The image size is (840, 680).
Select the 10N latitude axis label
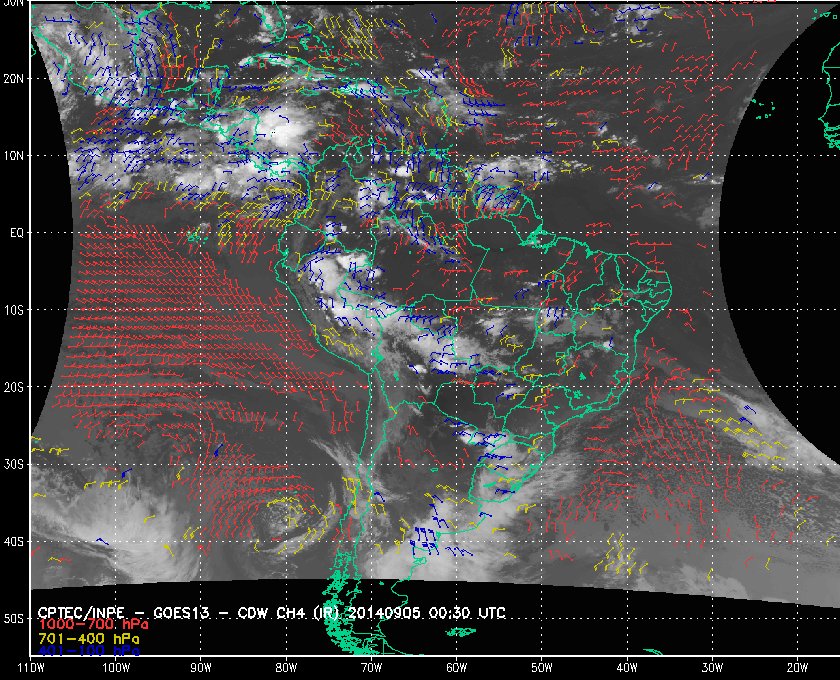[13, 156]
